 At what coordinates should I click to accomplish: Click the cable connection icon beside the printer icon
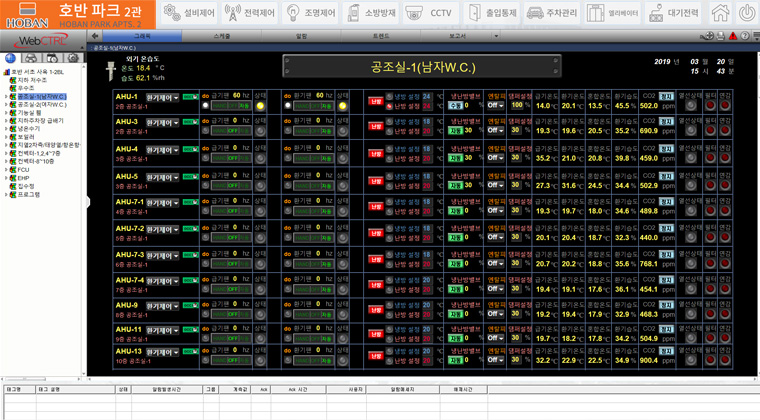click(707, 36)
